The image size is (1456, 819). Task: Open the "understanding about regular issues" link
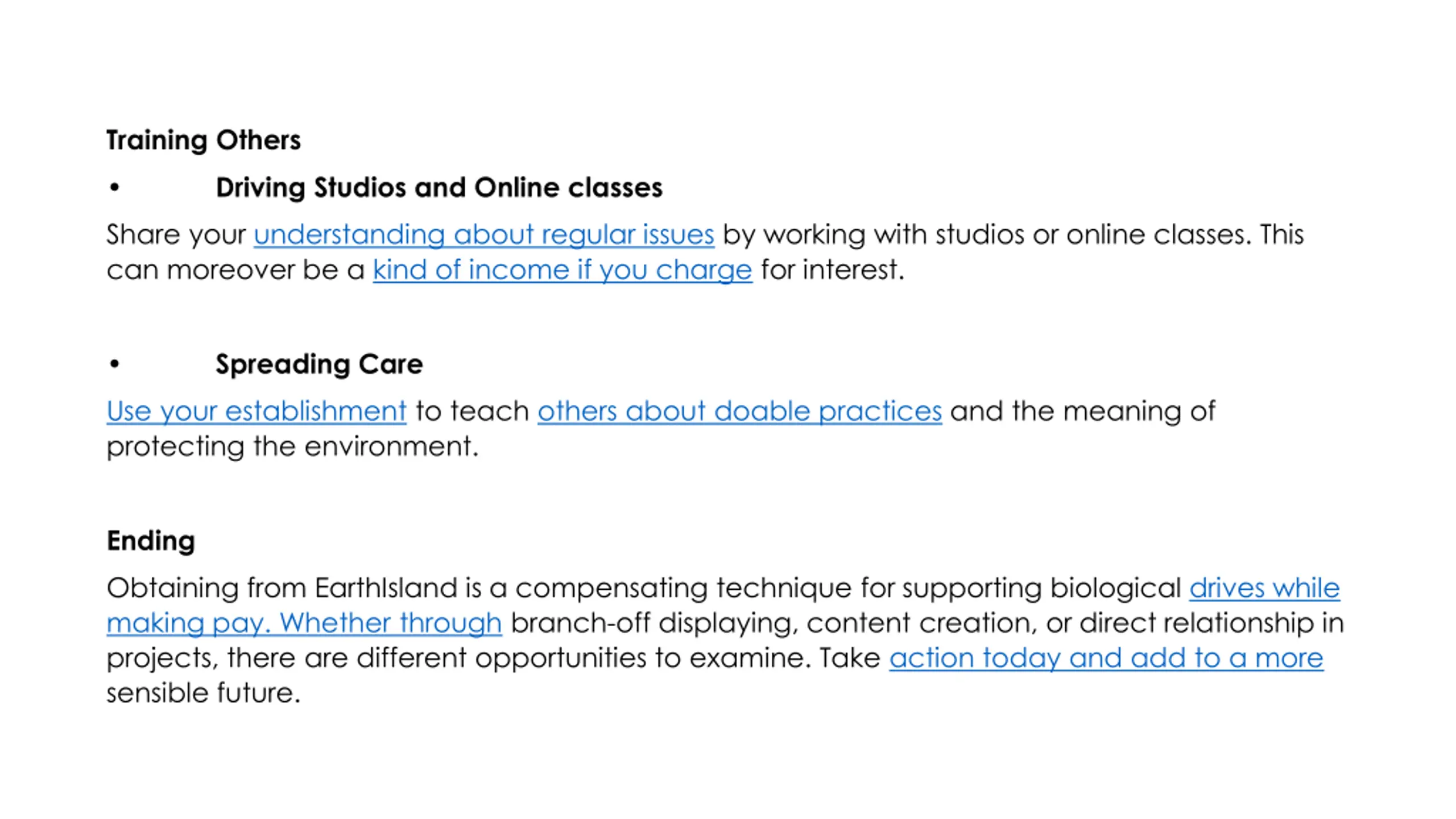point(483,235)
